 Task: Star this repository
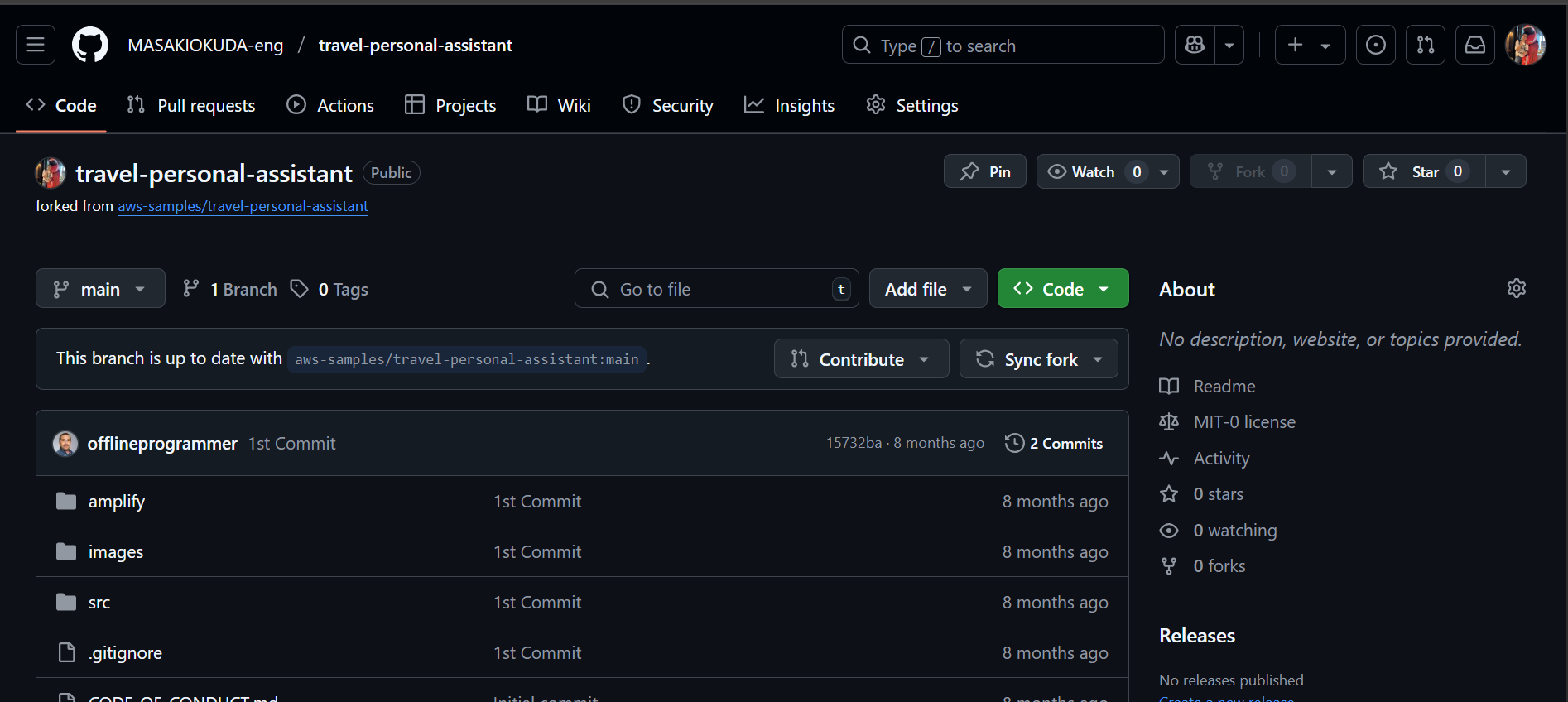1425,171
